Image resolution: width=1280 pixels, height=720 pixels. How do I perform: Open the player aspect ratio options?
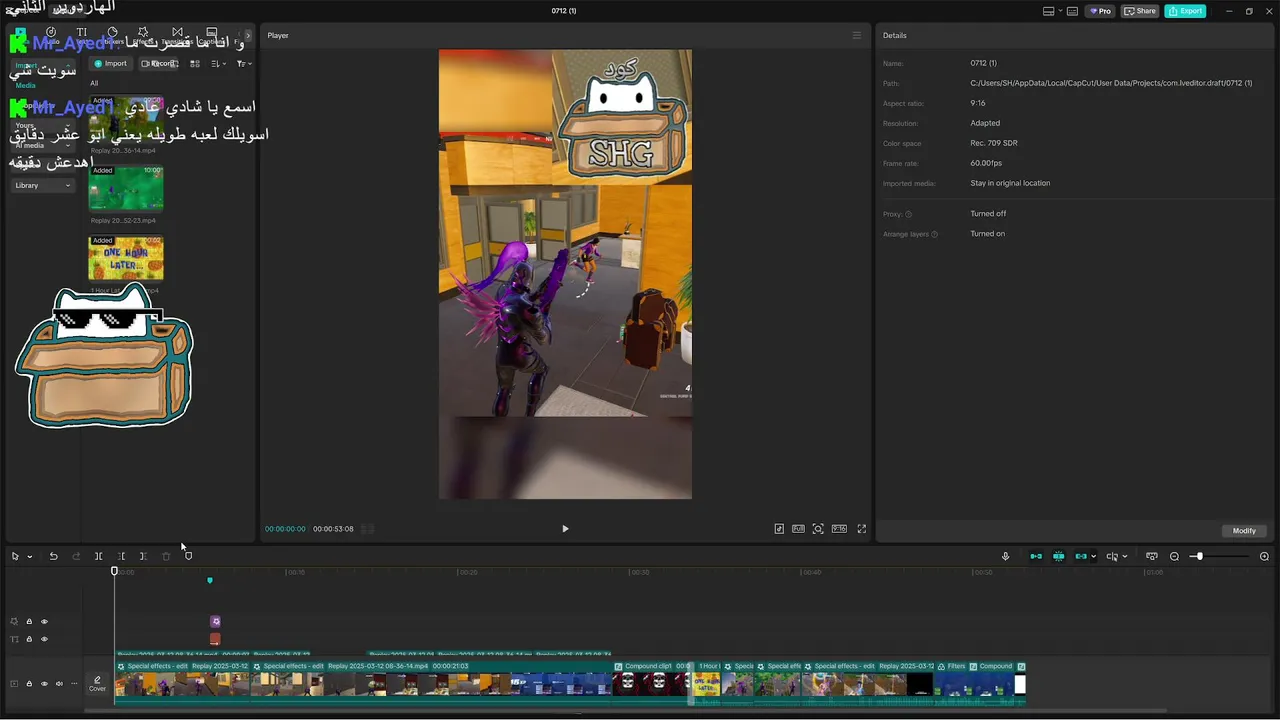pos(839,529)
